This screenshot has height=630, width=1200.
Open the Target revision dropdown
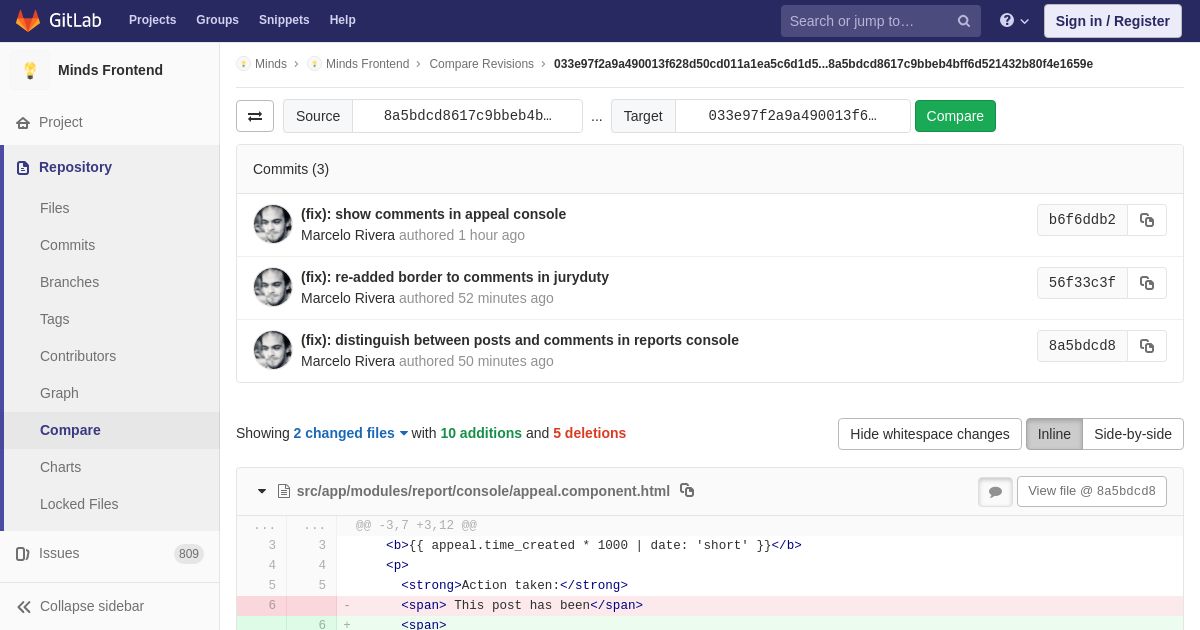pos(793,116)
